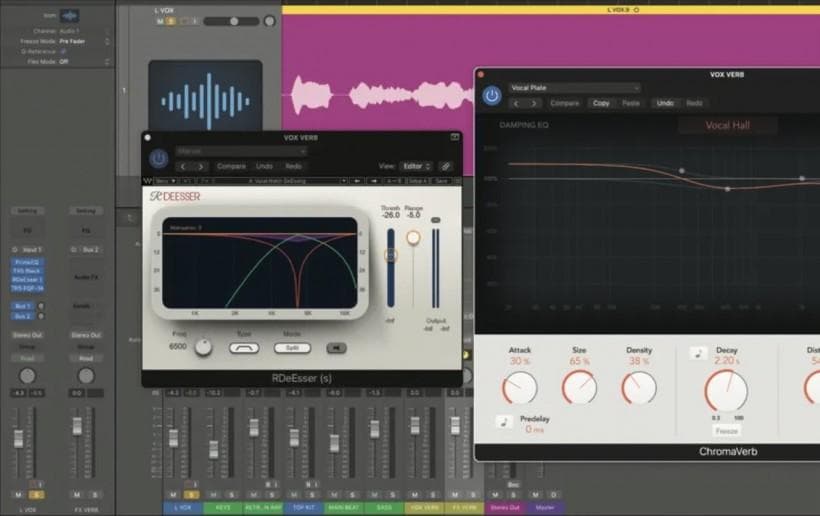Open the Vocal Plate preset dropdown
Screen dimensions: 820x516
(574, 88)
